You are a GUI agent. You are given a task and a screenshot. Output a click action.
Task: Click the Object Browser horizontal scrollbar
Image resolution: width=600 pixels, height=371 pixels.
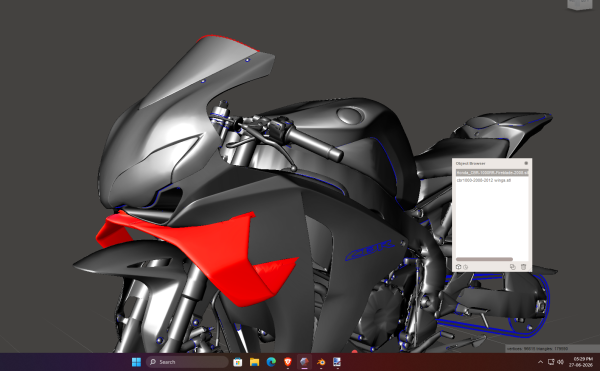tap(484, 259)
